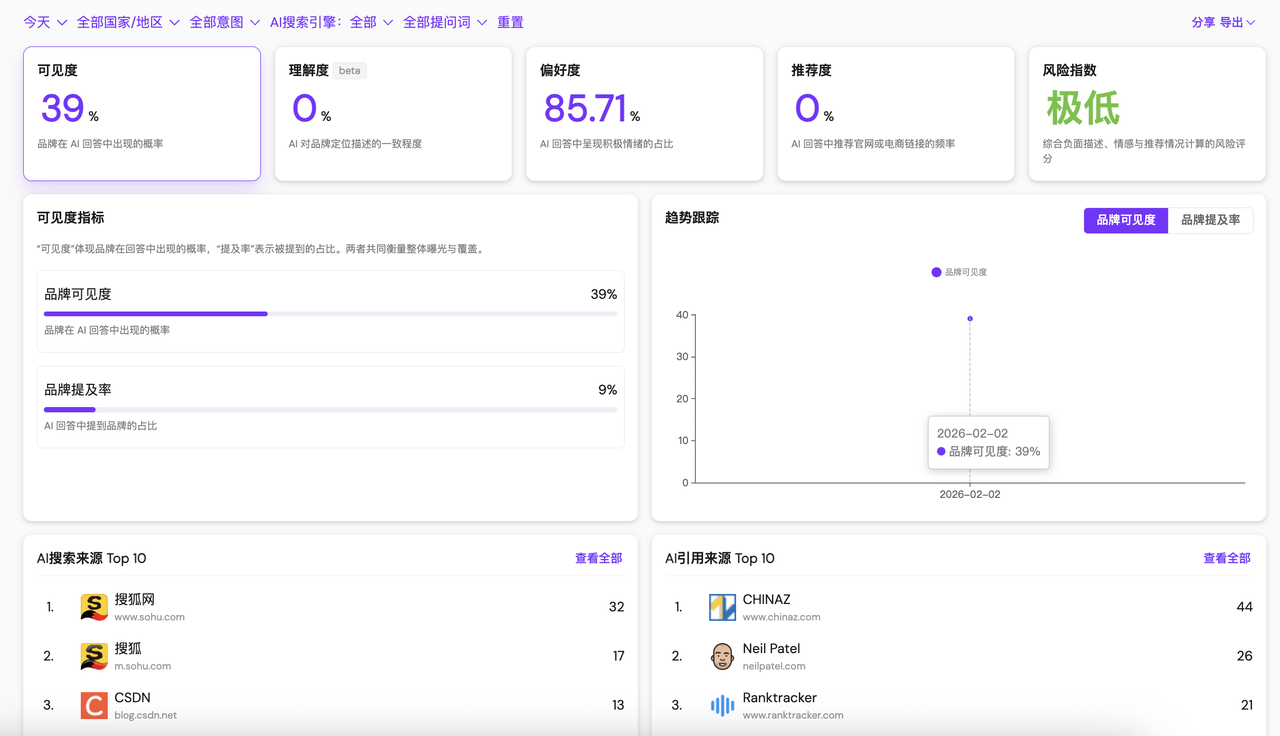Click the Ranktracker logo icon

pyautogui.click(x=721, y=705)
